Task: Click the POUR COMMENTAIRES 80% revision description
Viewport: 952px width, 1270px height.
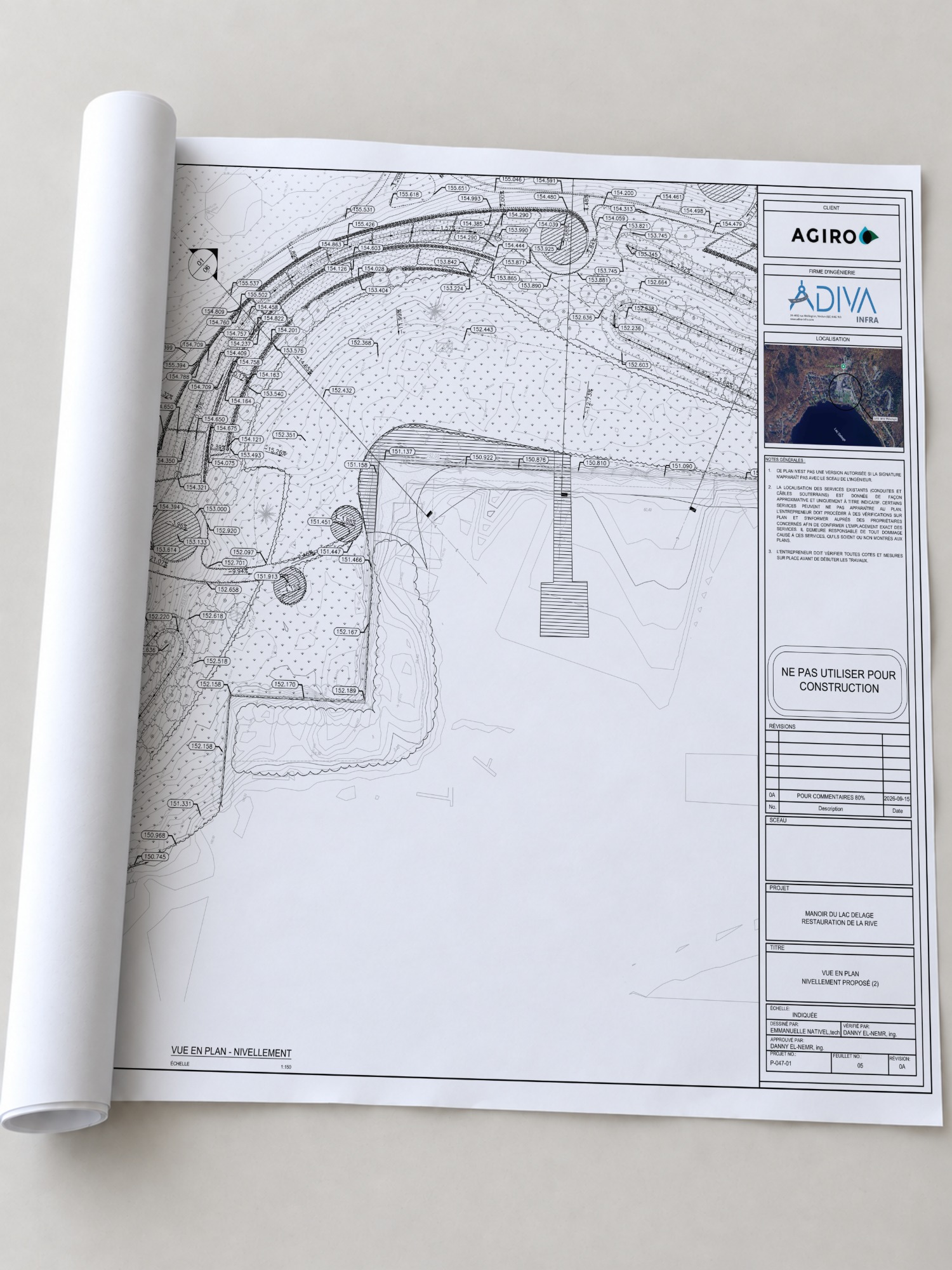Action: pos(830,798)
